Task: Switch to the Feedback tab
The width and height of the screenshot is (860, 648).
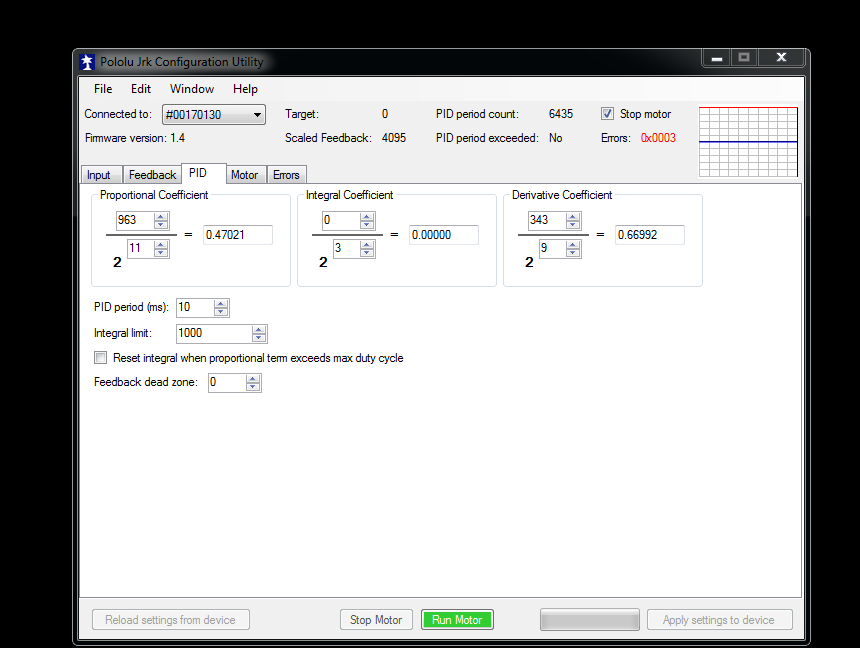Action: pyautogui.click(x=152, y=175)
